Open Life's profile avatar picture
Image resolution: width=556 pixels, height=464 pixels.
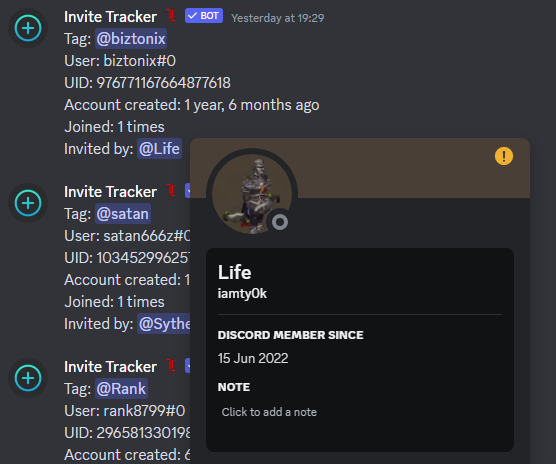(252, 194)
